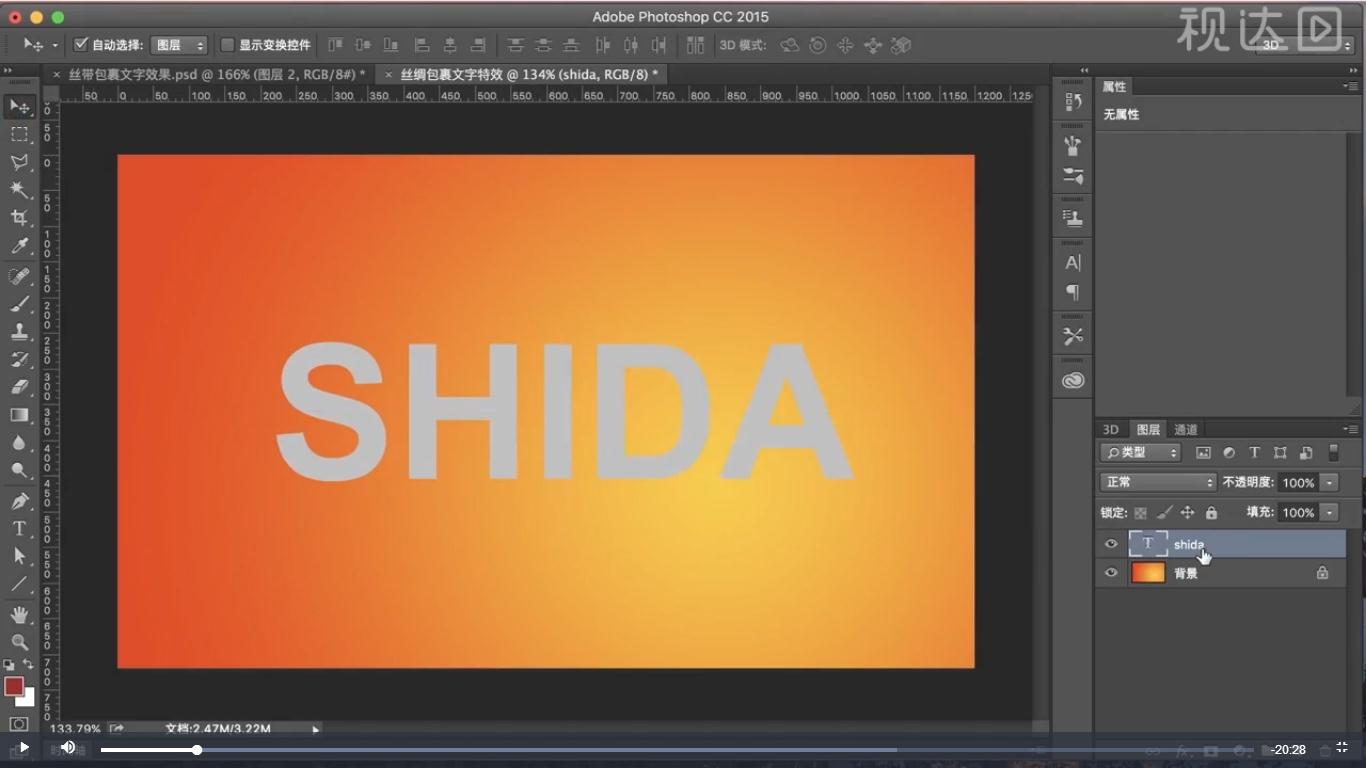This screenshot has width=1366, height=768.
Task: Open the 正常 blend mode dropdown
Action: tap(1158, 482)
